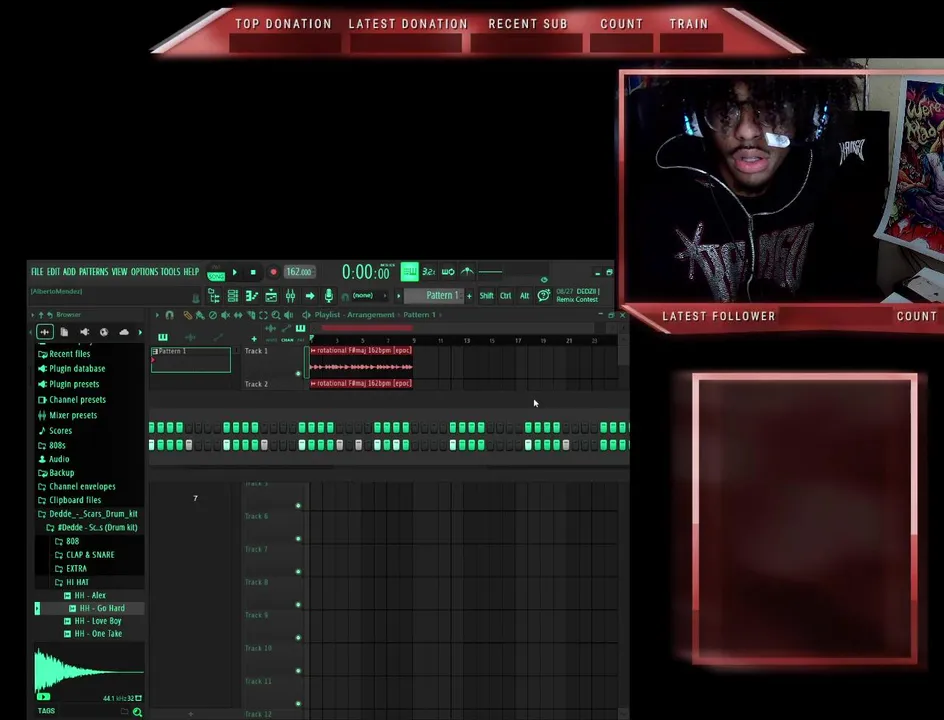Switch browser to the all files tab icon
Viewport: 944px width, 720px height.
tap(45, 332)
